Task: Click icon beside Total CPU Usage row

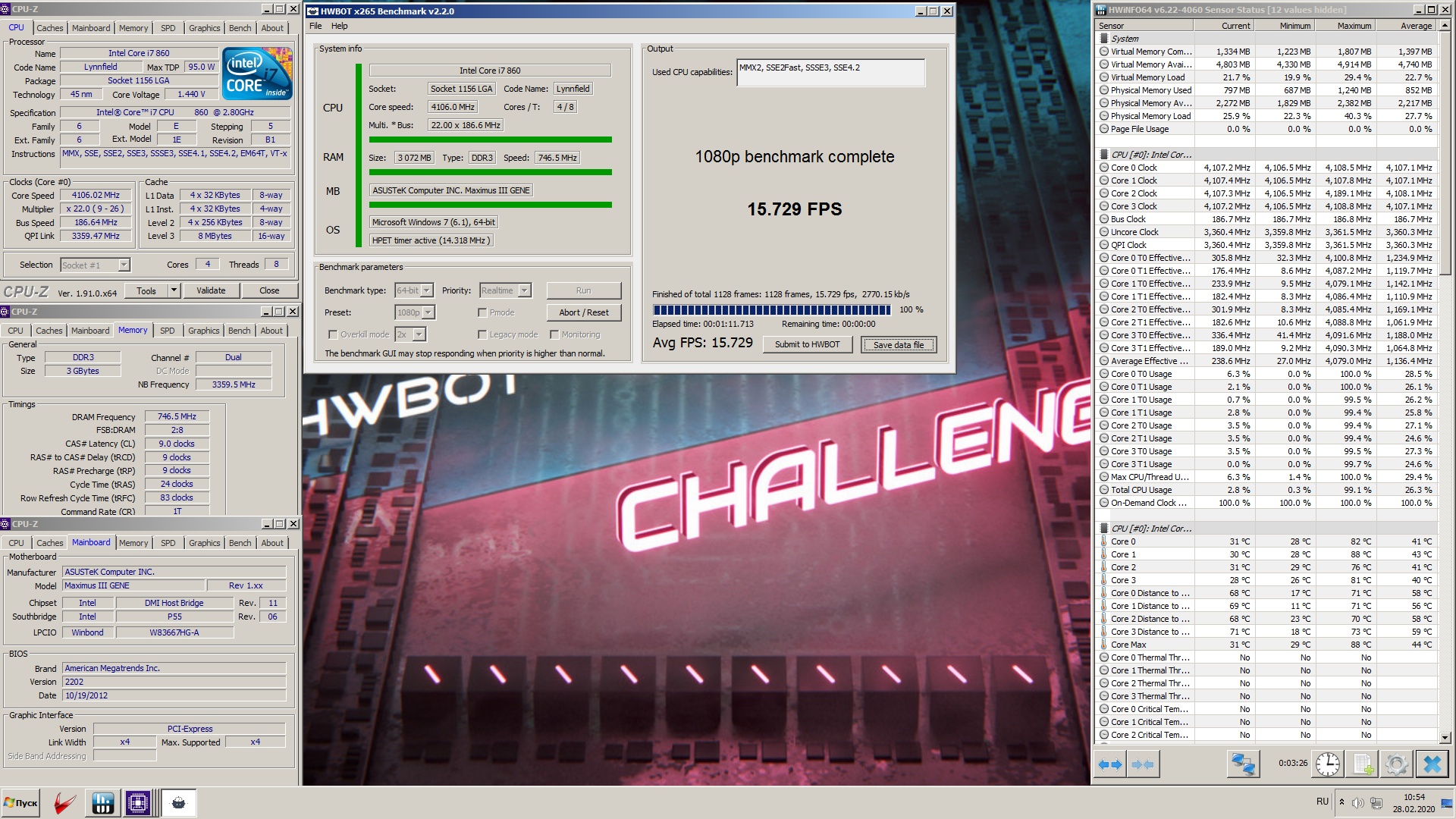Action: tap(1104, 490)
